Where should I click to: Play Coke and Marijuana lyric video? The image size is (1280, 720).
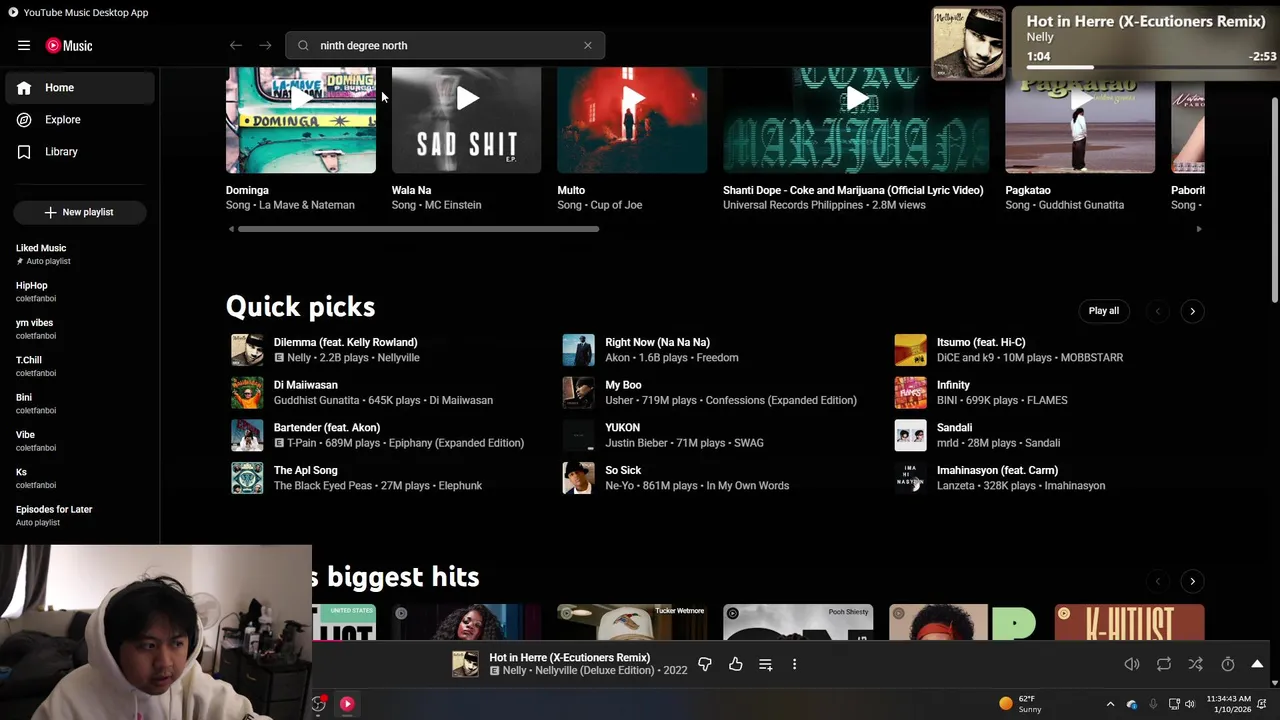[x=856, y=120]
